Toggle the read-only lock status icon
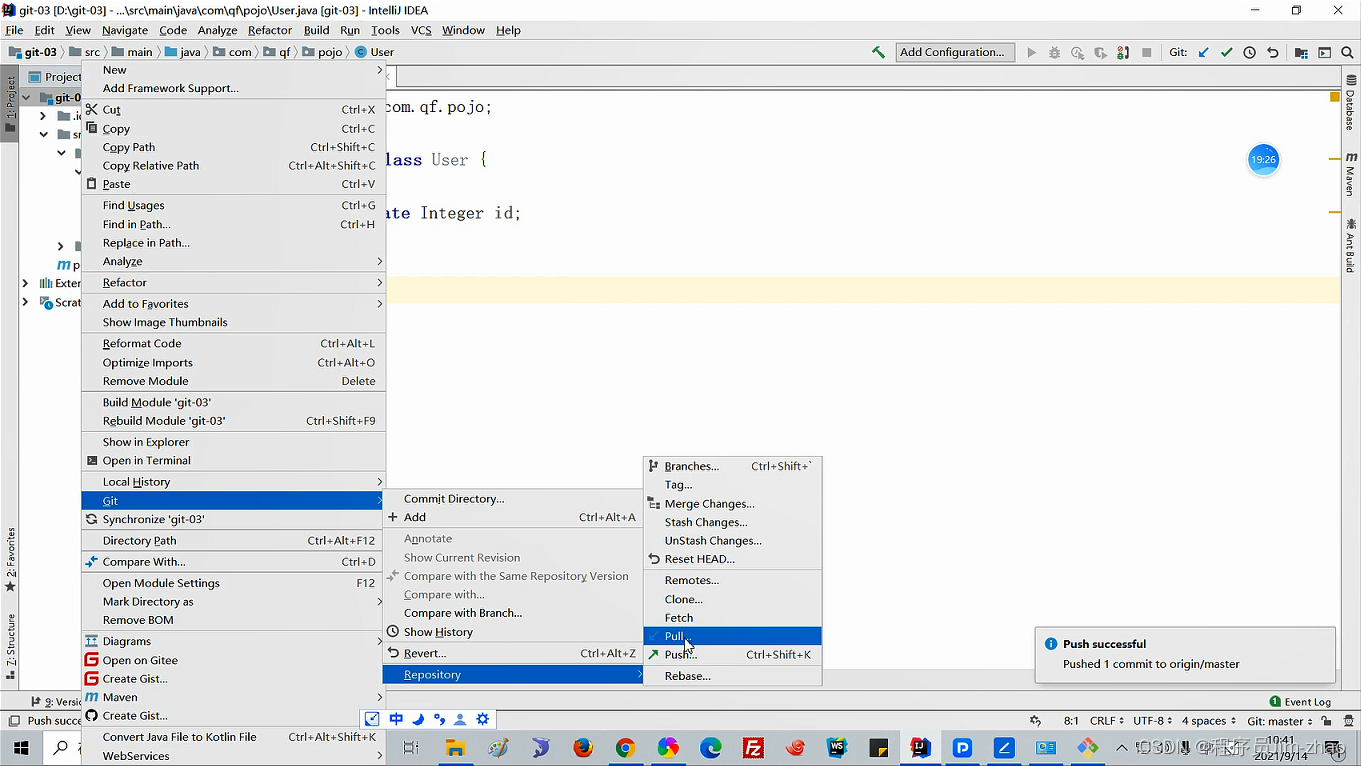Viewport: 1361px width, 766px height. [1326, 721]
